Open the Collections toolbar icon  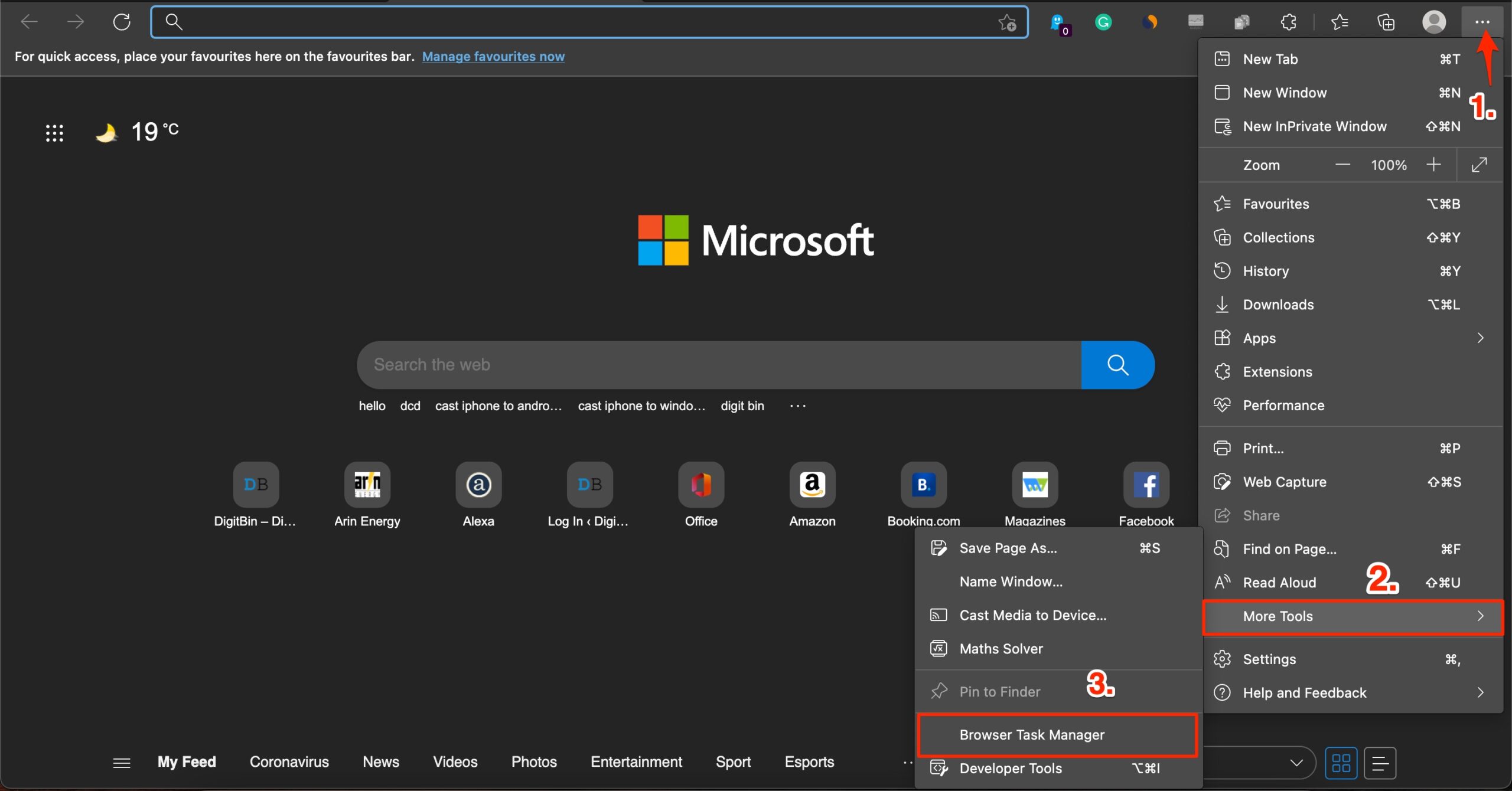click(1386, 22)
